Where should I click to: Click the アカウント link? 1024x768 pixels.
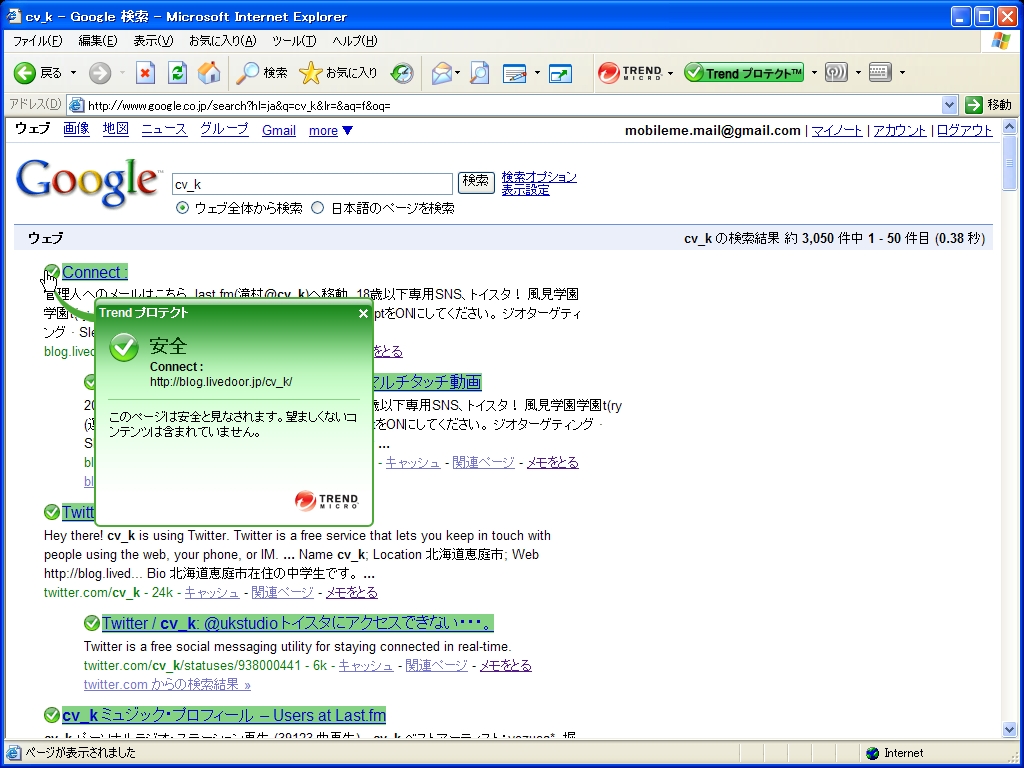(x=899, y=130)
